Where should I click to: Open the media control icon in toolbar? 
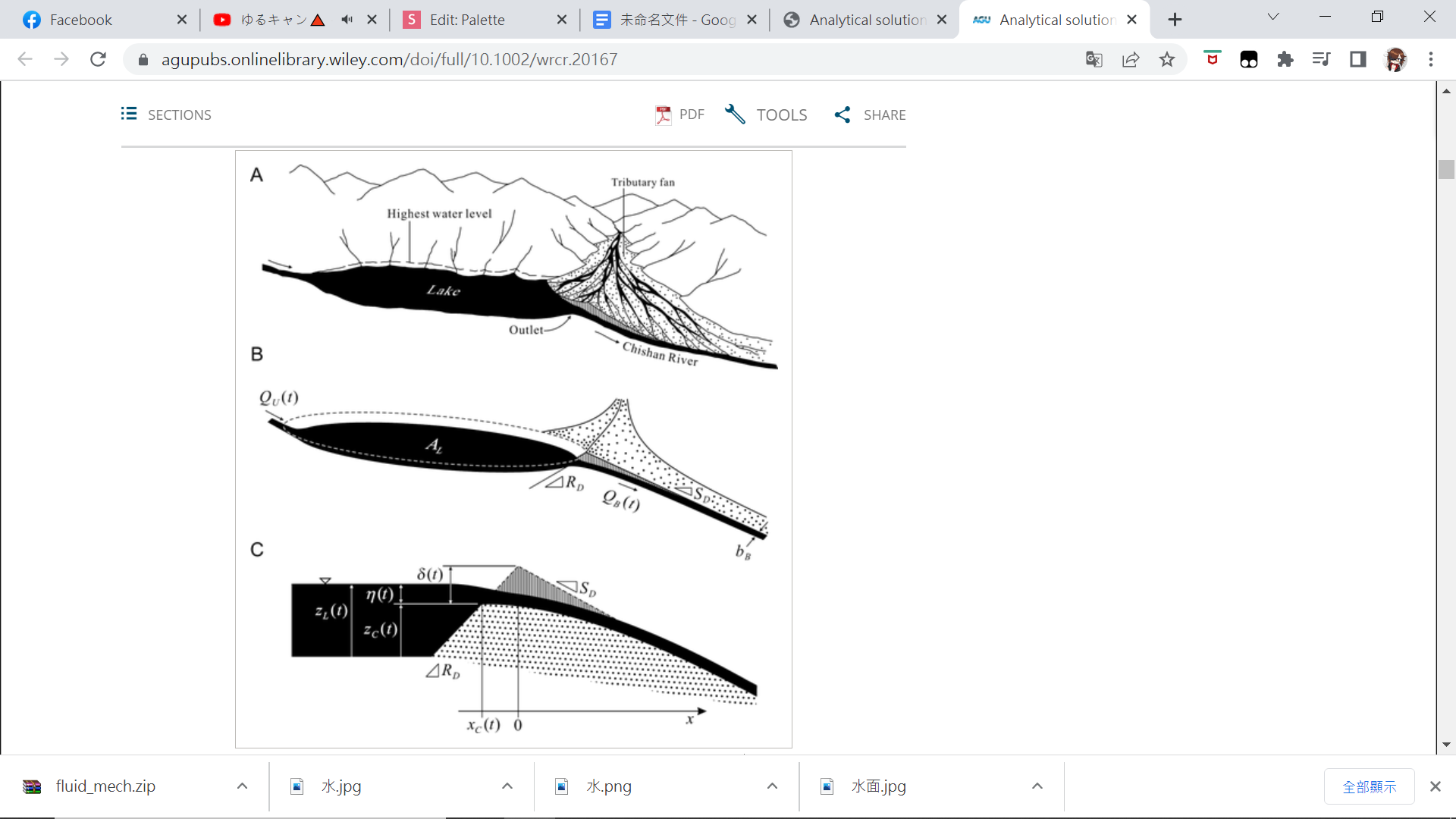(x=1321, y=59)
